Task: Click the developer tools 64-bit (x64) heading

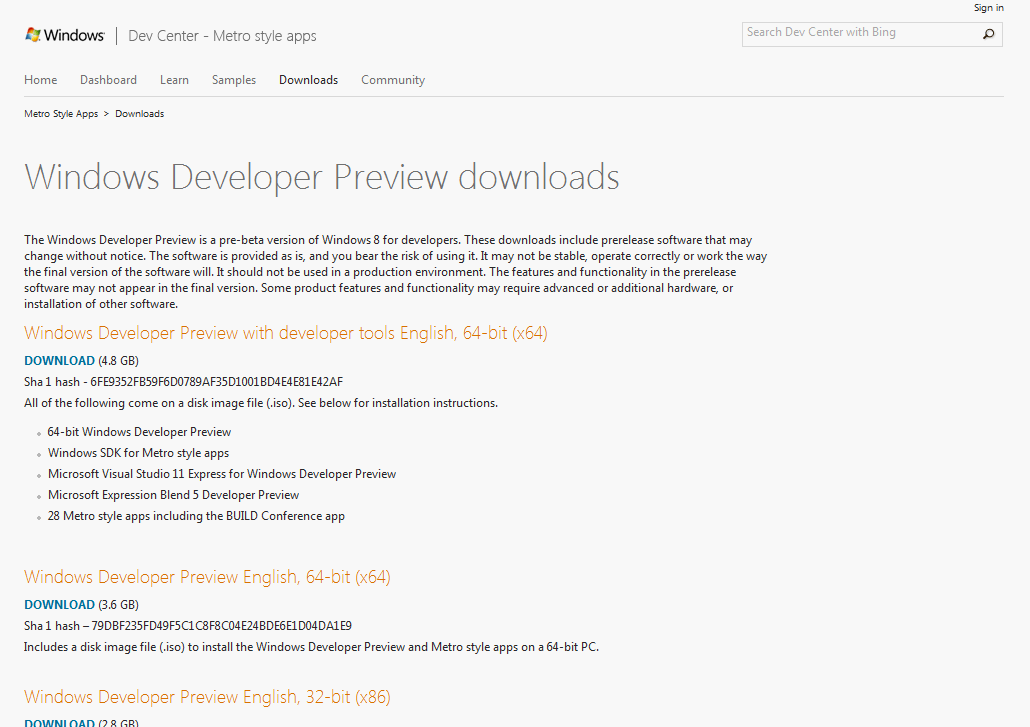Action: 286,333
